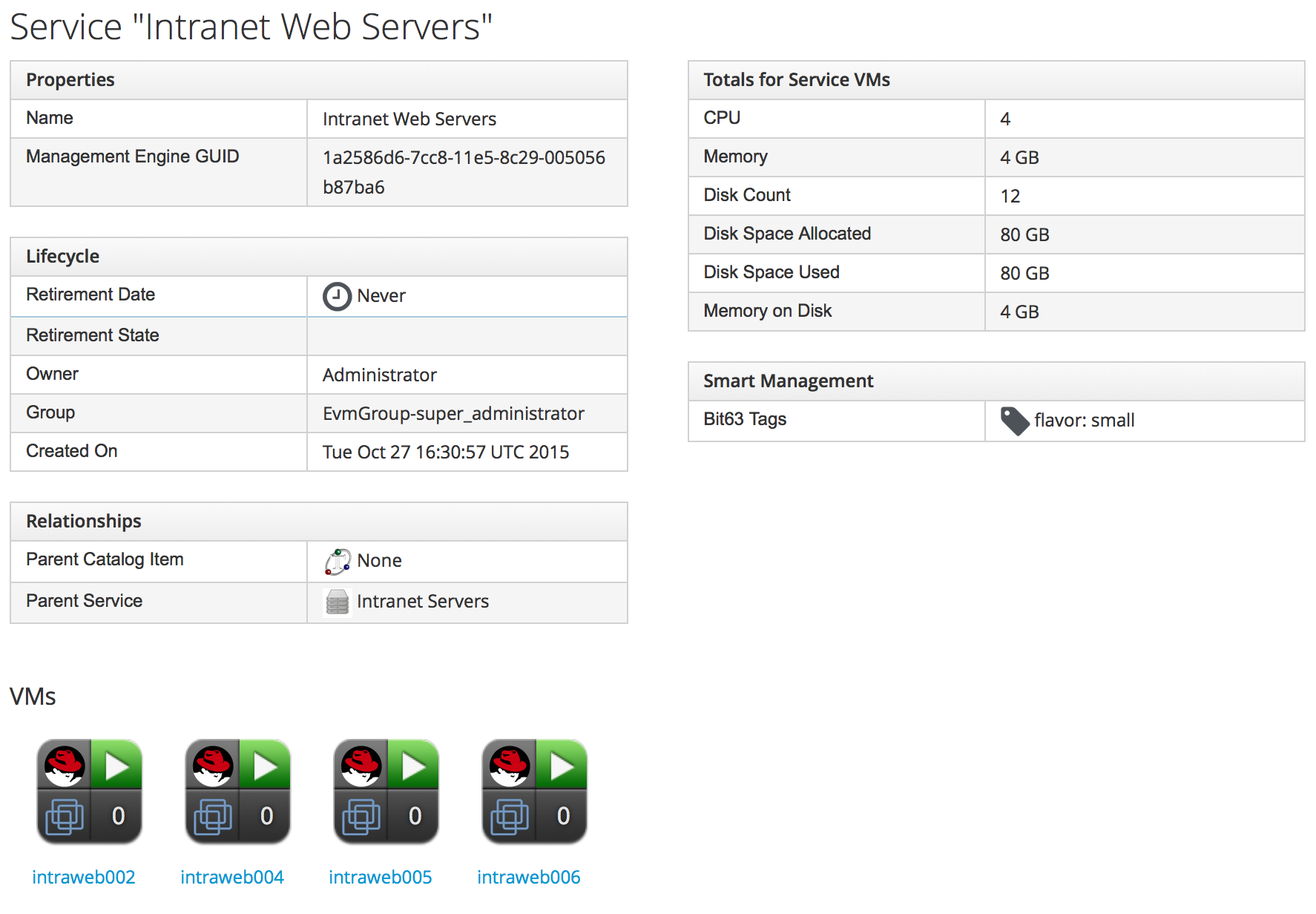
Task: Open the intraweb002 link
Action: (84, 877)
